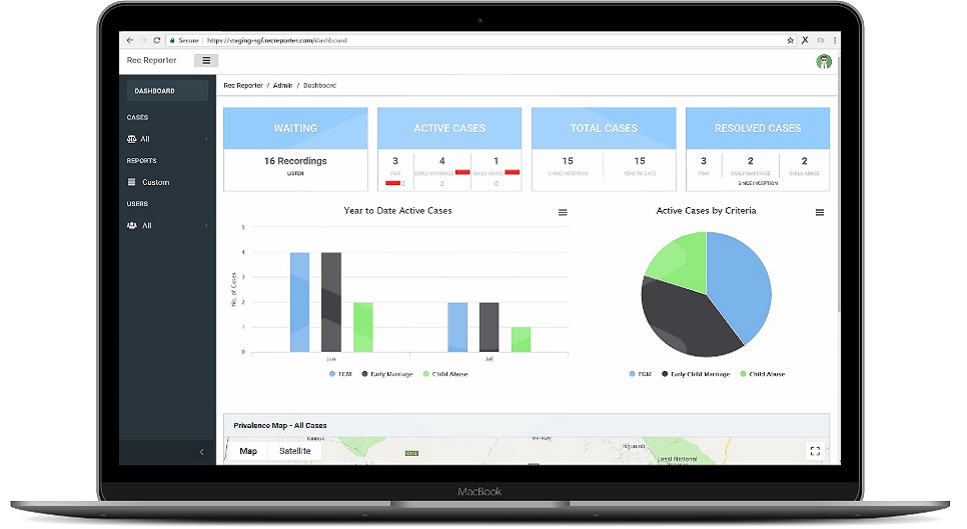Click the green Child Abuse bar for July
967x529 pixels.
click(521, 340)
